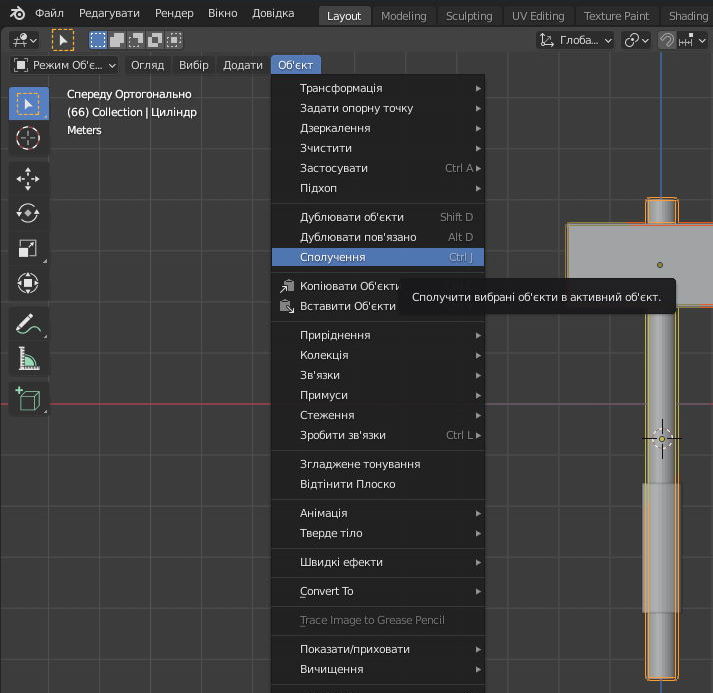Open the Convert To submenu
The image size is (713, 693).
point(378,592)
